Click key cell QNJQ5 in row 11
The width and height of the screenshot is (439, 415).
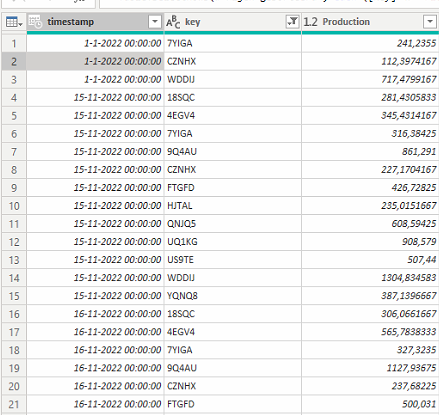click(x=233, y=224)
